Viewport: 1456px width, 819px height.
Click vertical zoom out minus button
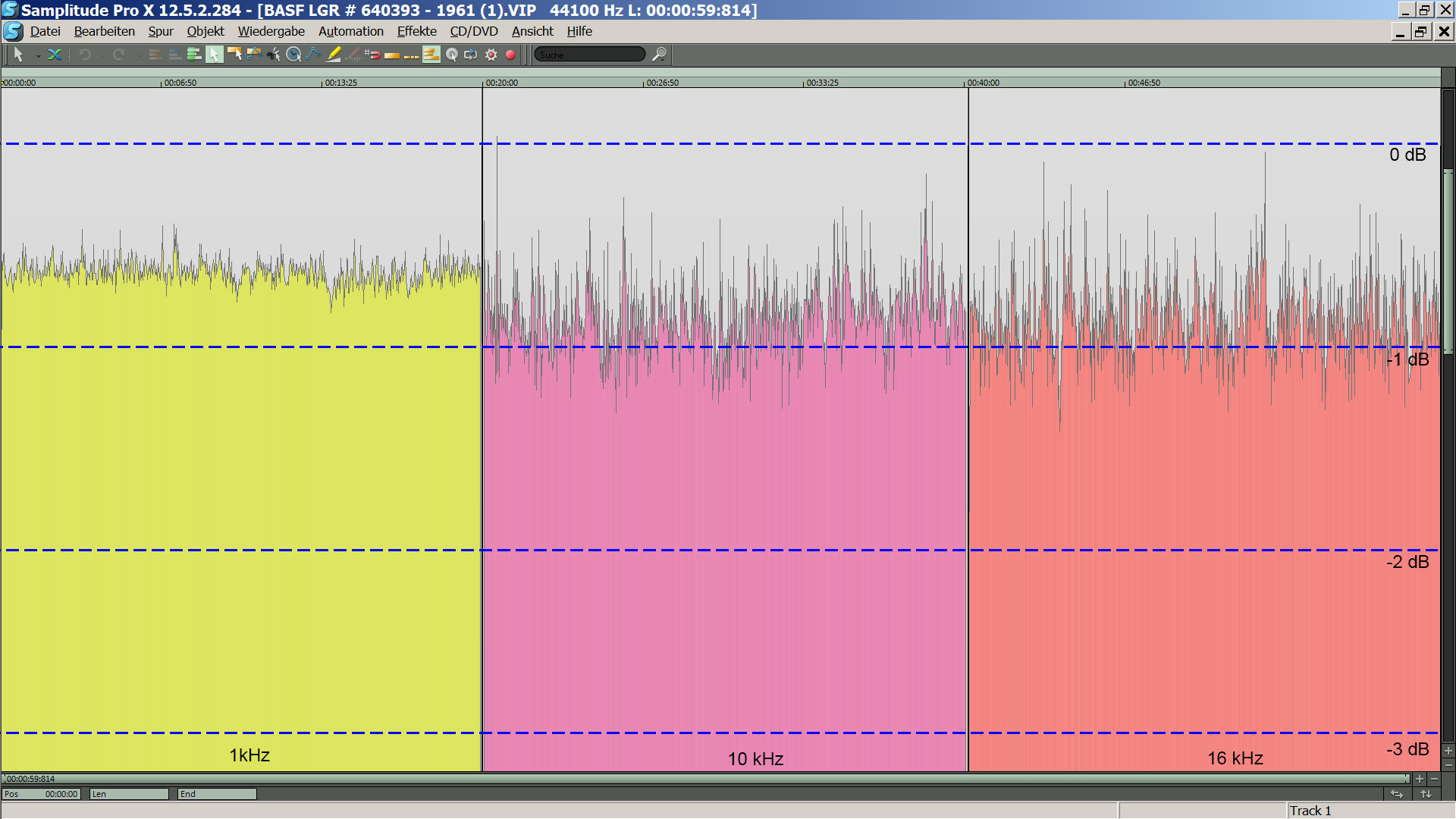coord(1448,764)
